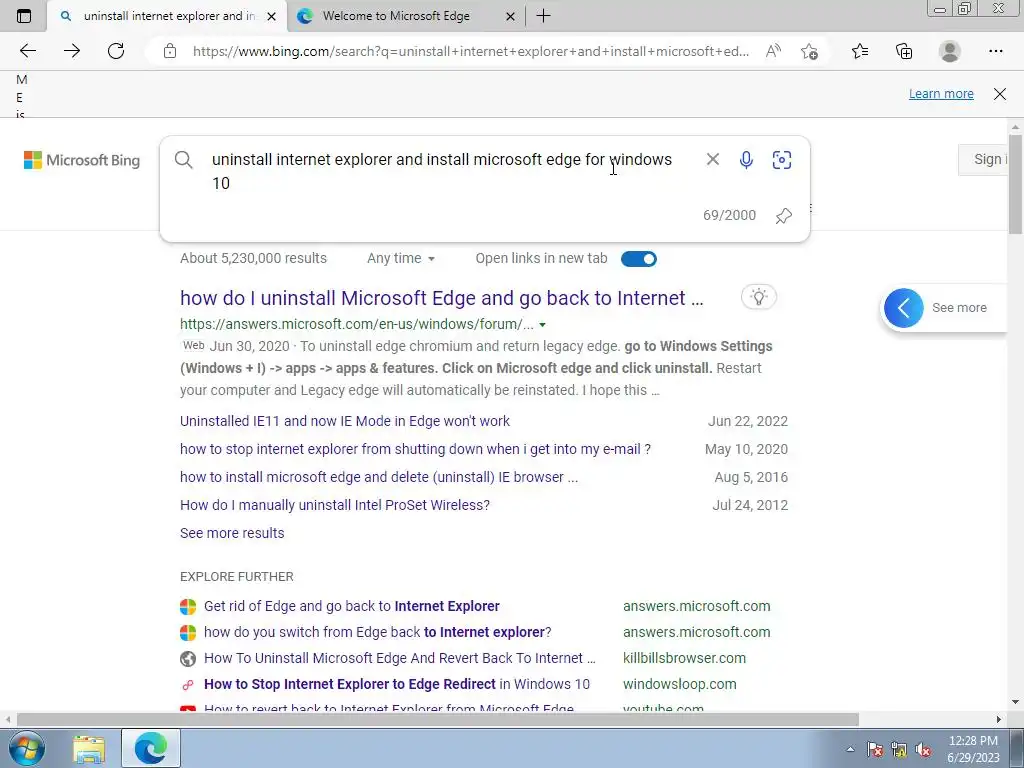Open a new tab with plus button
This screenshot has height=768, width=1024.
543,16
